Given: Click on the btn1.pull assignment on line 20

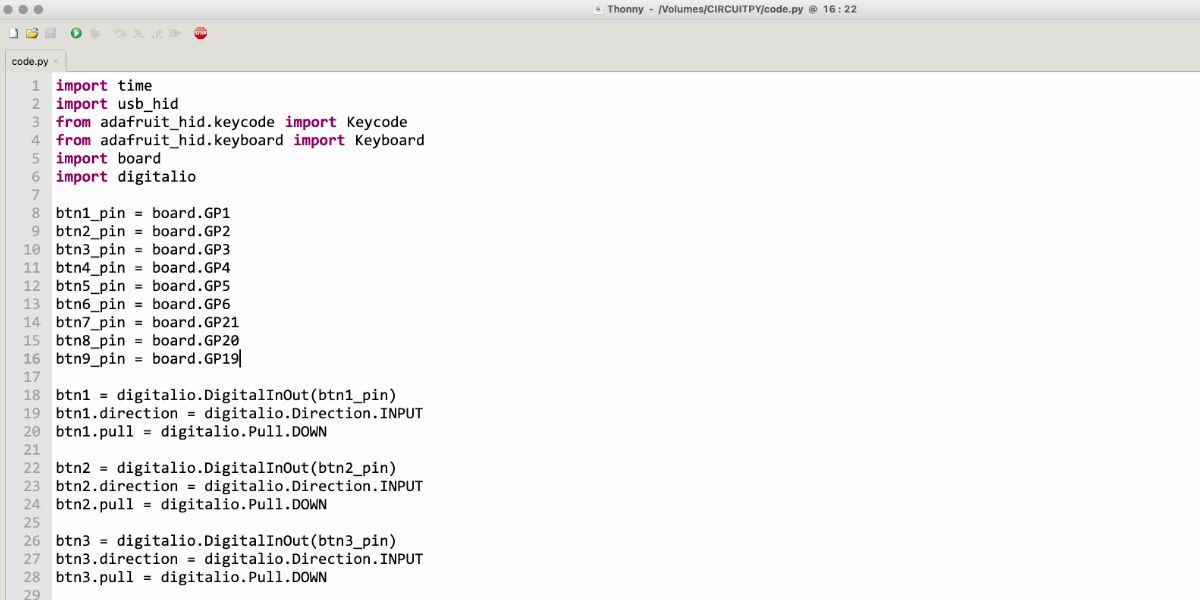Looking at the screenshot, I should (191, 432).
